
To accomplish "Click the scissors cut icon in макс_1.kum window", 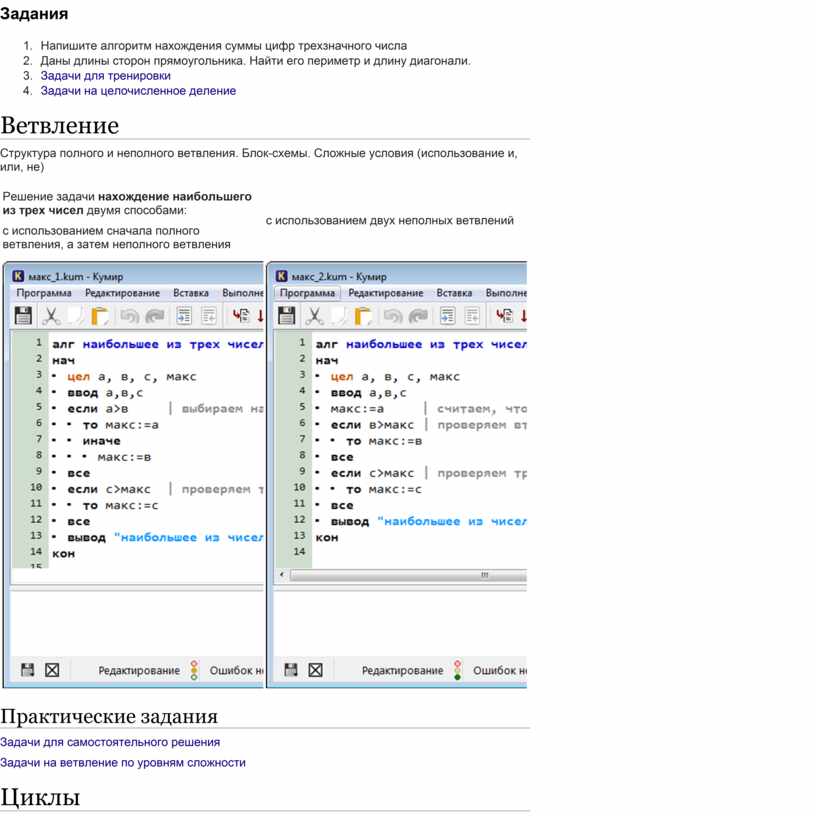I will pos(50,316).
